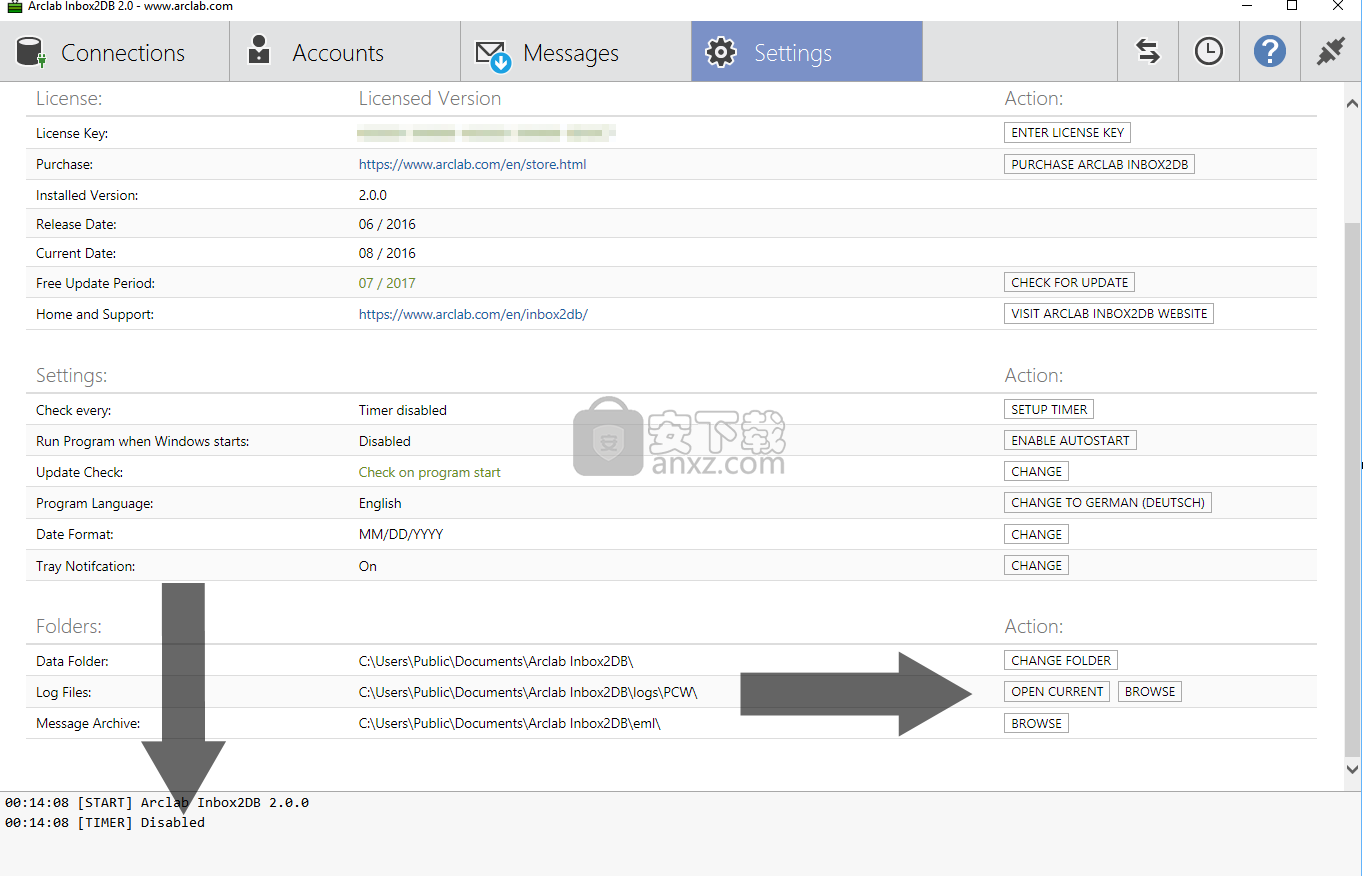This screenshot has width=1363, height=876.
Task: Click Change button for Date Format
Action: [x=1036, y=534]
